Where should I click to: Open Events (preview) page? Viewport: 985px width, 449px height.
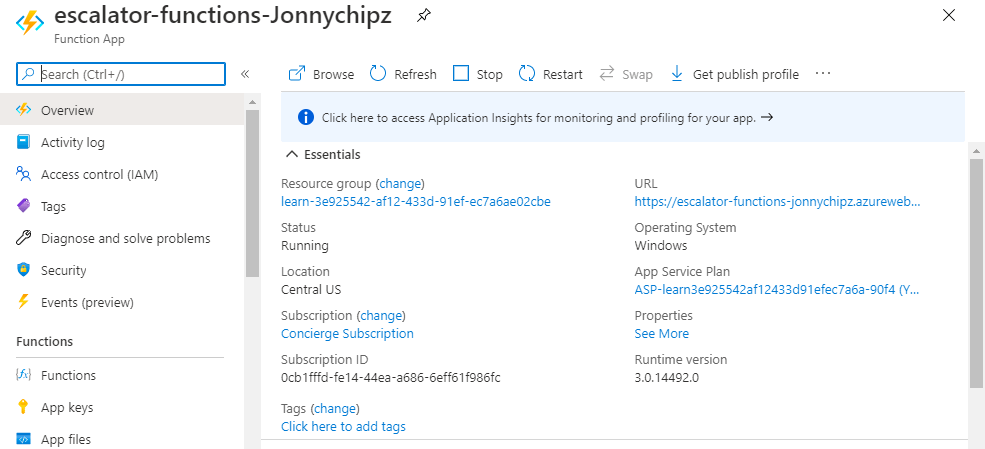pyautogui.click(x=87, y=303)
